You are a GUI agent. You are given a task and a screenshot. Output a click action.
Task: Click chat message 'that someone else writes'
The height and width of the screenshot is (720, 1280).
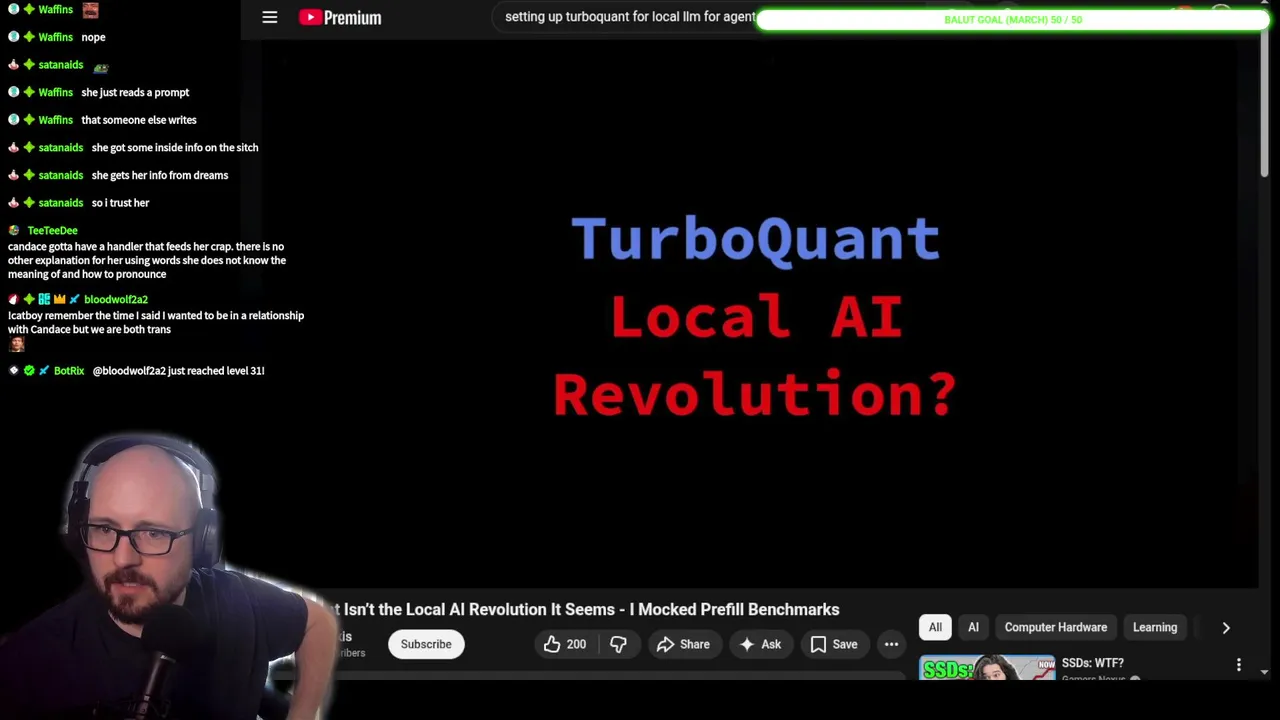139,120
